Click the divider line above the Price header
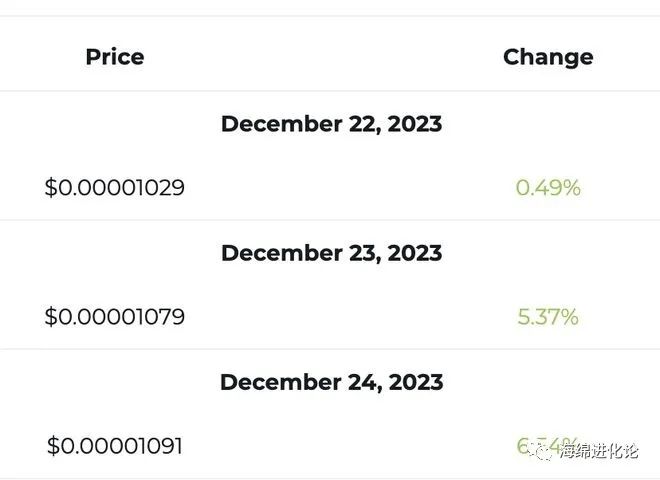The image size is (660, 480). pos(330,16)
